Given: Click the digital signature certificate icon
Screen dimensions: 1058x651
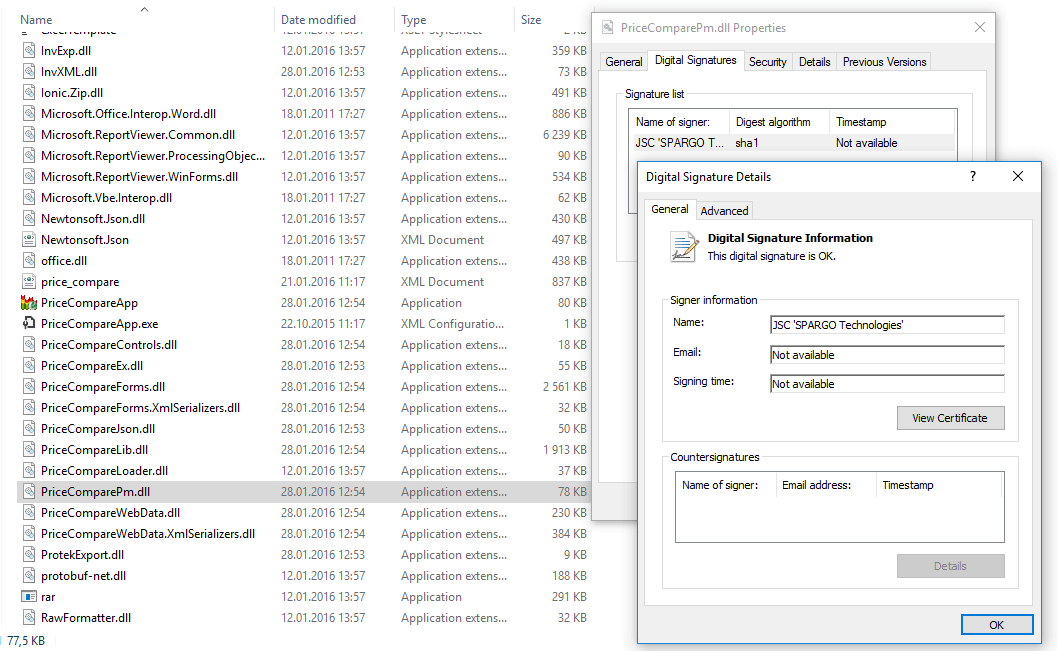Looking at the screenshot, I should click(x=684, y=246).
